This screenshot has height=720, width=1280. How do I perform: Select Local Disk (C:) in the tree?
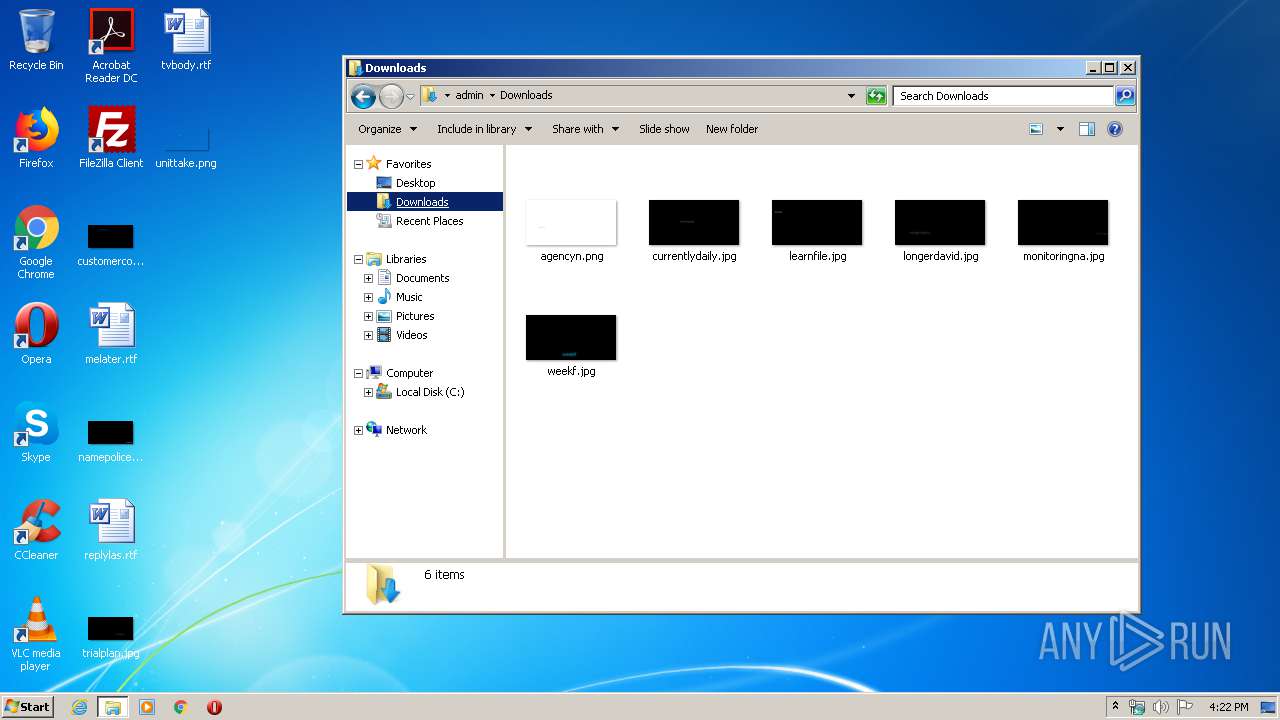[x=429, y=392]
